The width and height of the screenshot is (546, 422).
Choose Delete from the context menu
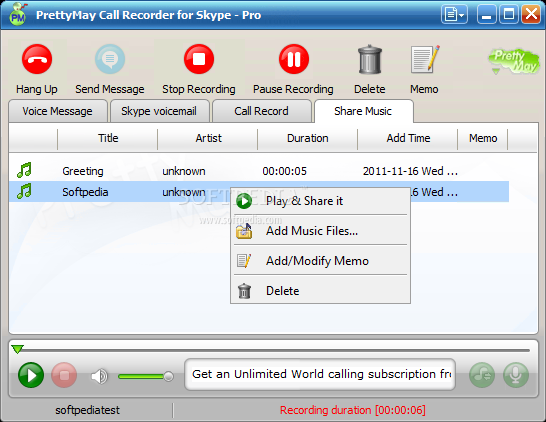pyautogui.click(x=320, y=291)
